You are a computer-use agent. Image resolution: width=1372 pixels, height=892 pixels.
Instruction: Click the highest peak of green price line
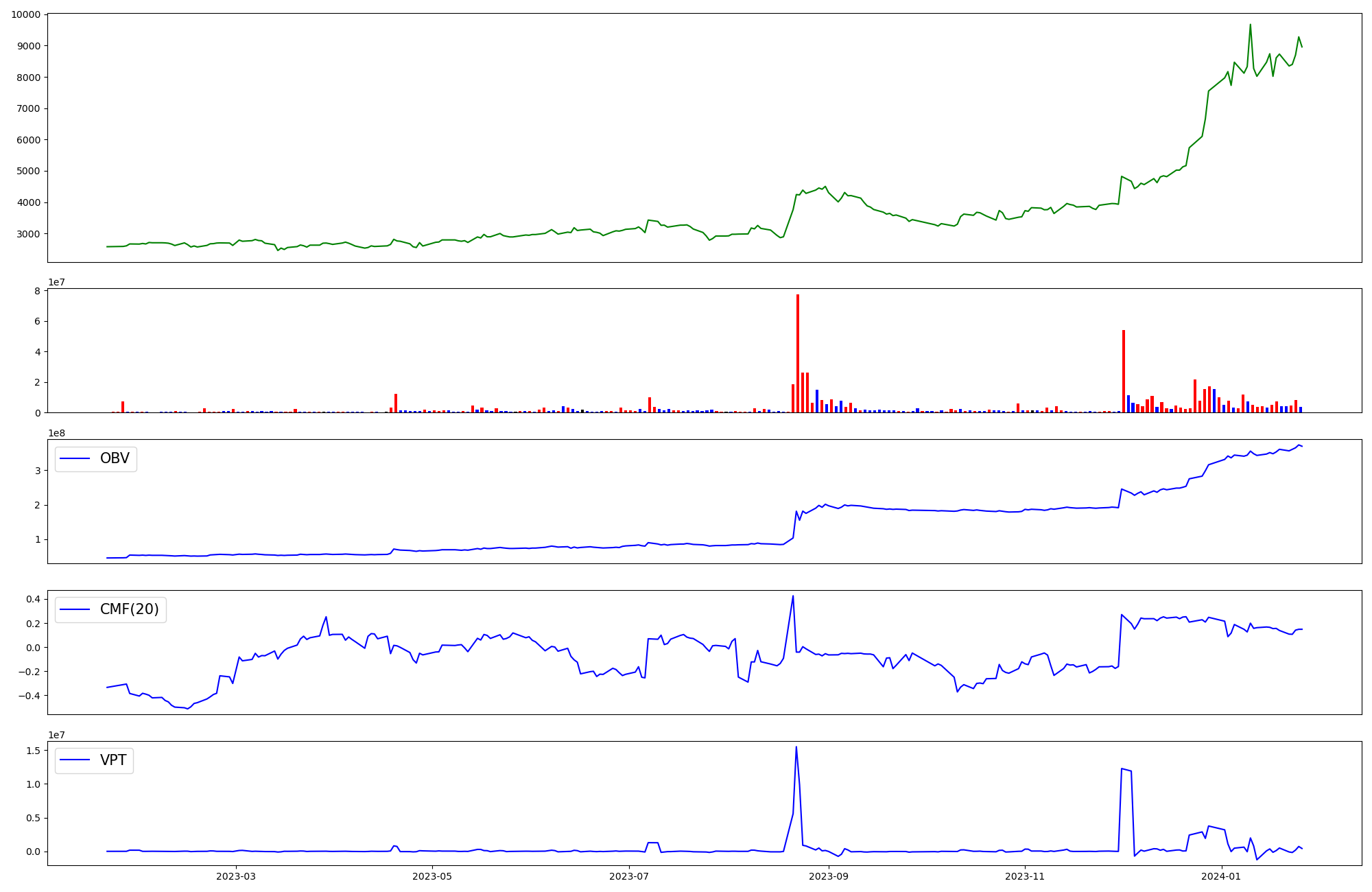pyautogui.click(x=1250, y=25)
